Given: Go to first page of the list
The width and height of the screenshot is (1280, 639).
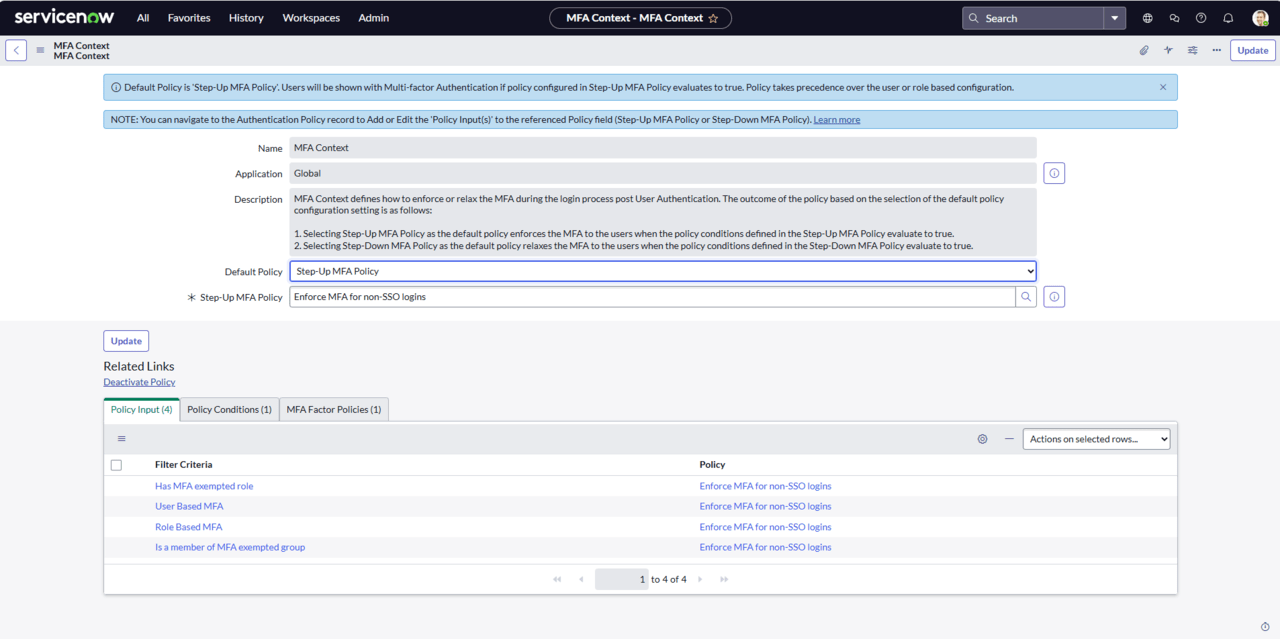Looking at the screenshot, I should coord(557,579).
